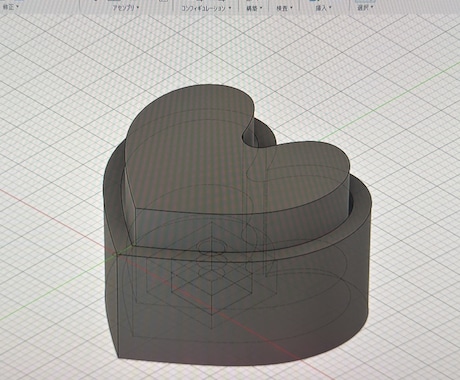Open the アセンブリ (Assemble) dropdown menu
The image size is (460, 380).
tap(126, 8)
